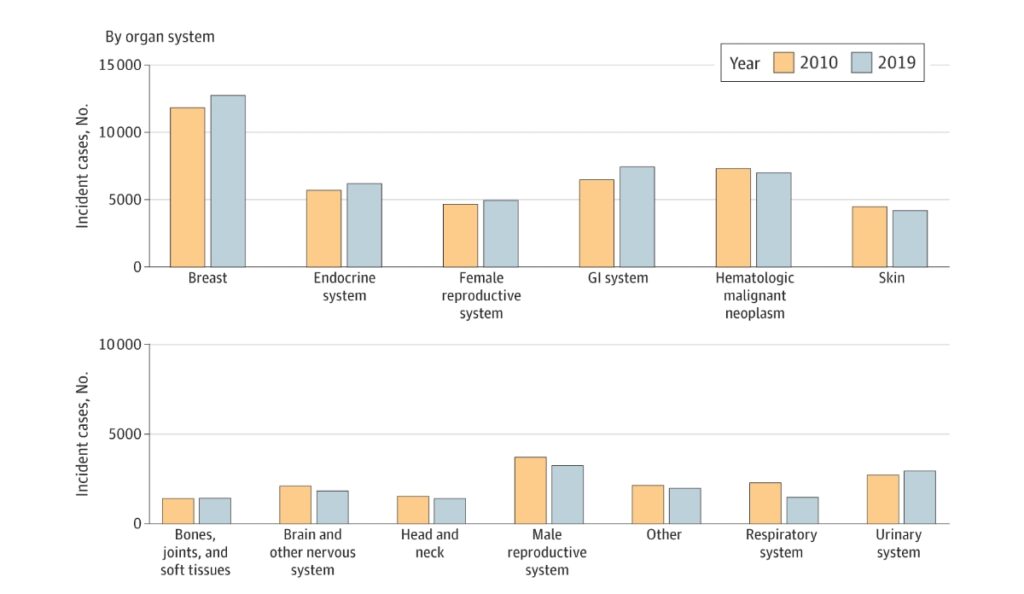
Task: Click the orange 2010 legend swatch
Action: (783, 63)
